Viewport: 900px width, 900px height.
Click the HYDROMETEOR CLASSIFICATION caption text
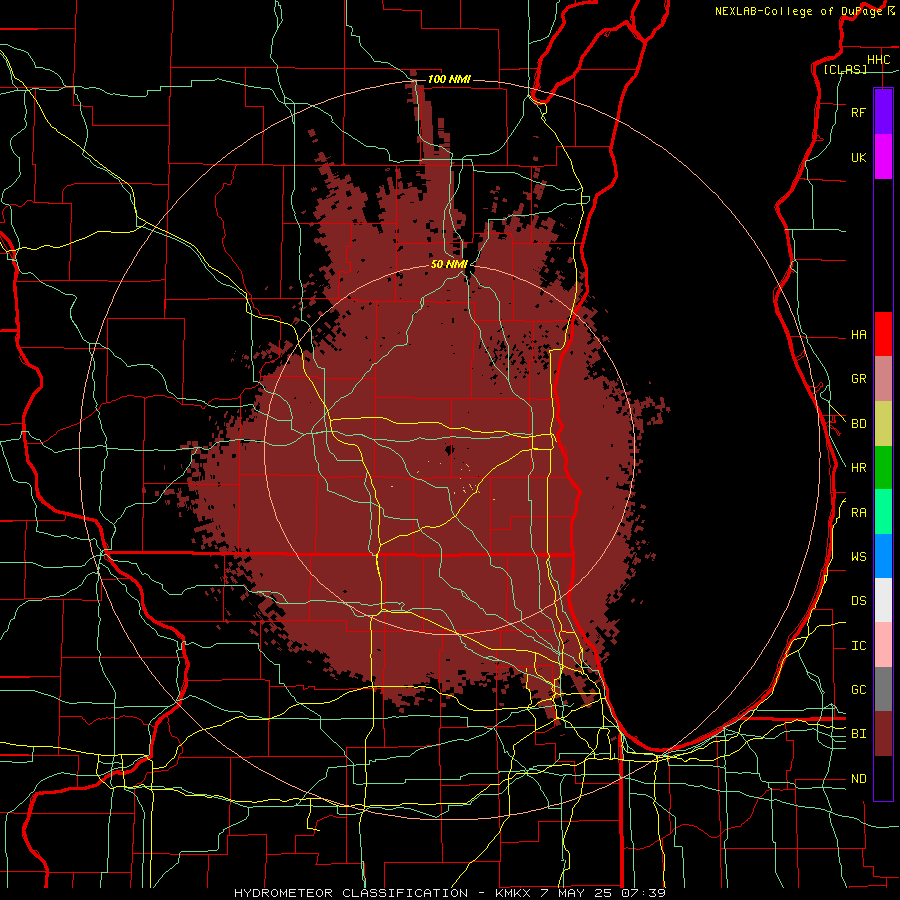pos(351,893)
